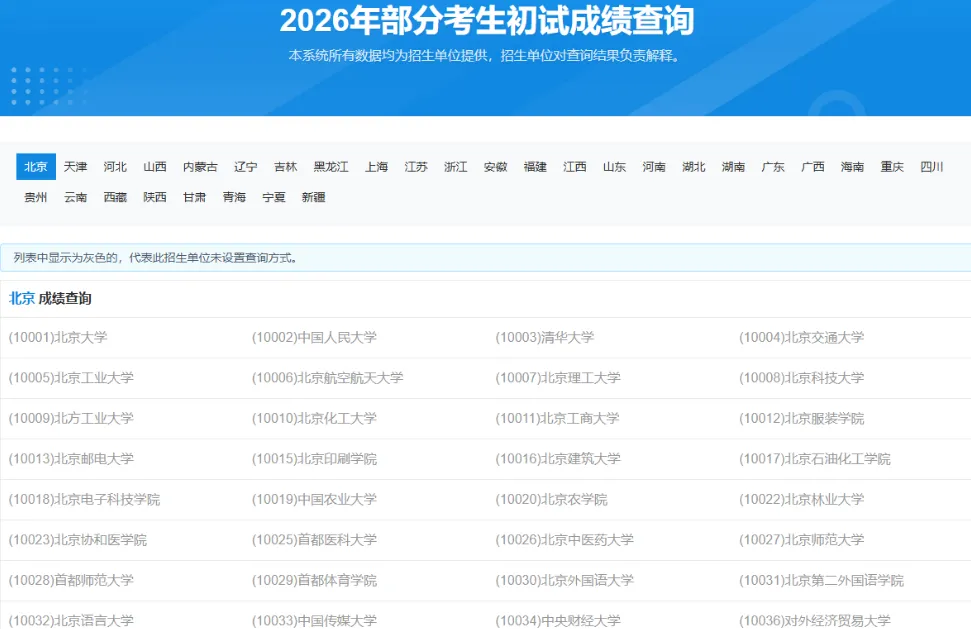Image resolution: width=971 pixels, height=629 pixels.
Task: Switch to 云南 province tab
Action: [76, 197]
